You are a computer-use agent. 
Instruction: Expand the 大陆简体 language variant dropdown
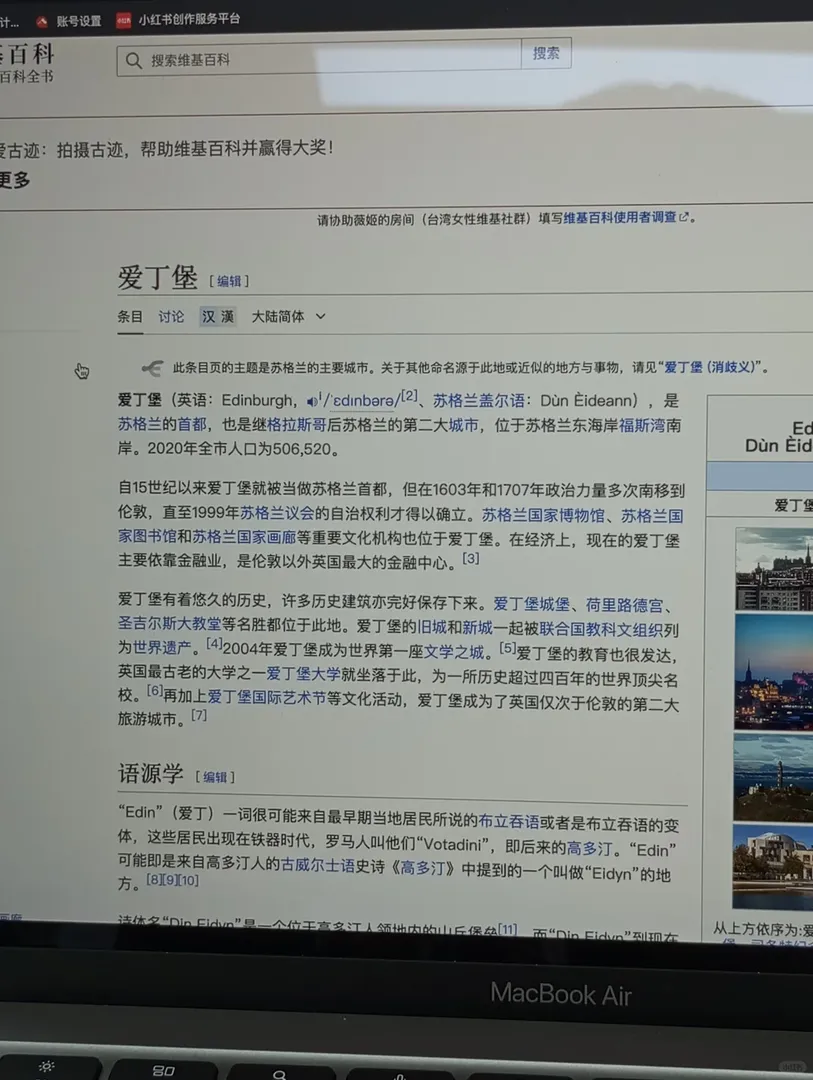coord(288,316)
